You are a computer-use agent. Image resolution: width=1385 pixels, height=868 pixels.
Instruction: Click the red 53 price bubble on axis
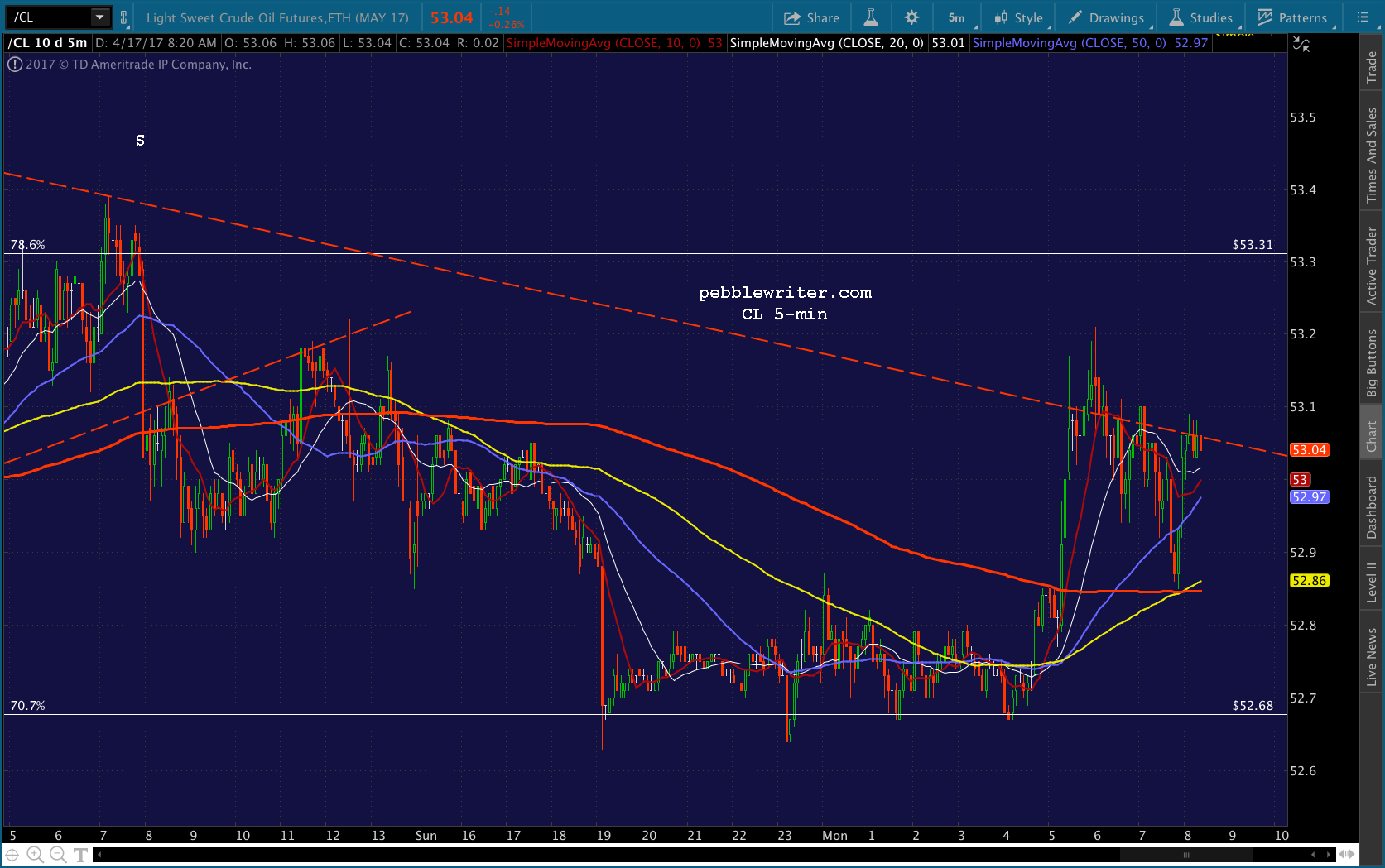click(x=1300, y=480)
